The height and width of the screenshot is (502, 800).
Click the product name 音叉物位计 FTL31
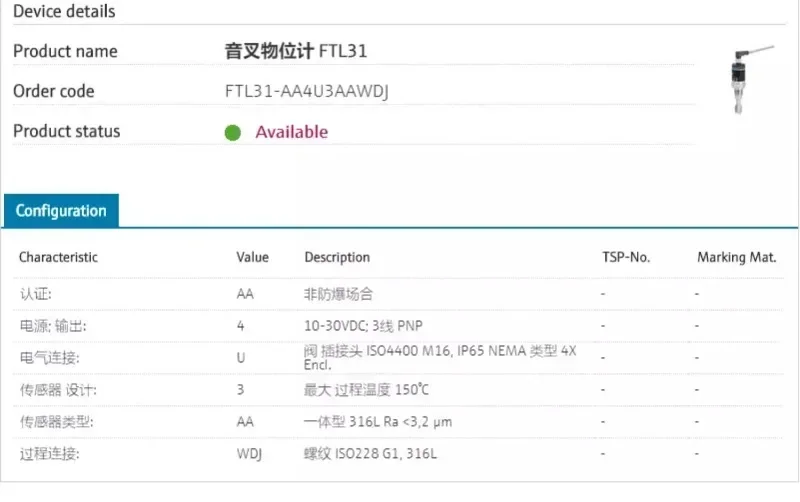tap(296, 51)
